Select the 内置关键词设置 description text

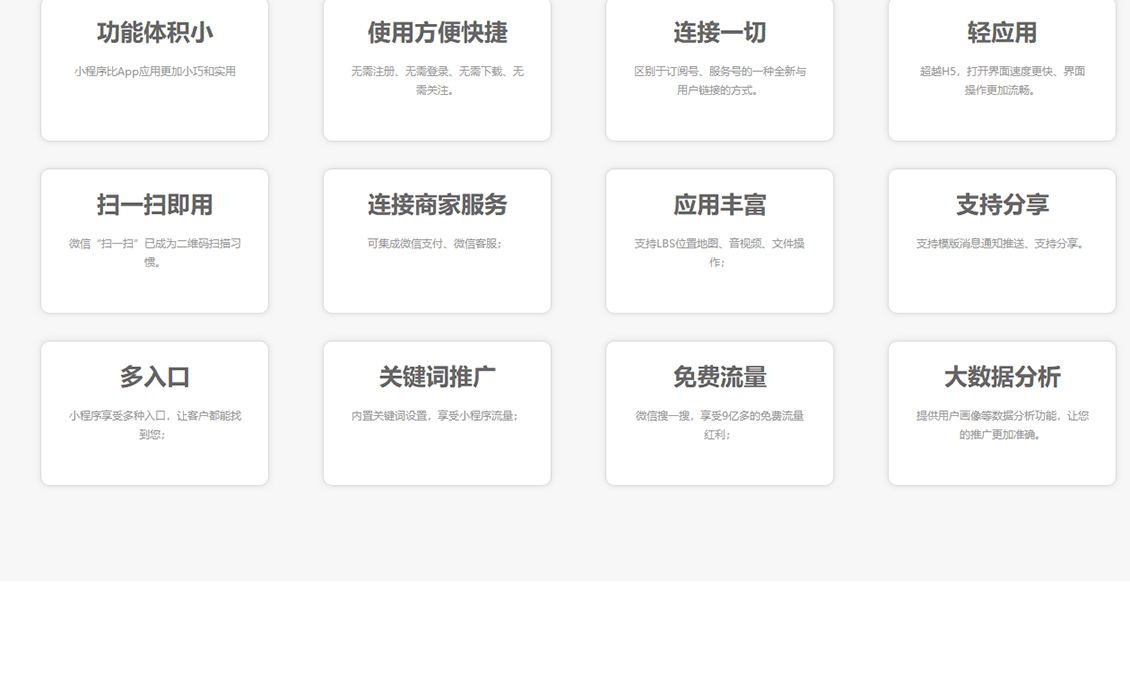coord(435,416)
